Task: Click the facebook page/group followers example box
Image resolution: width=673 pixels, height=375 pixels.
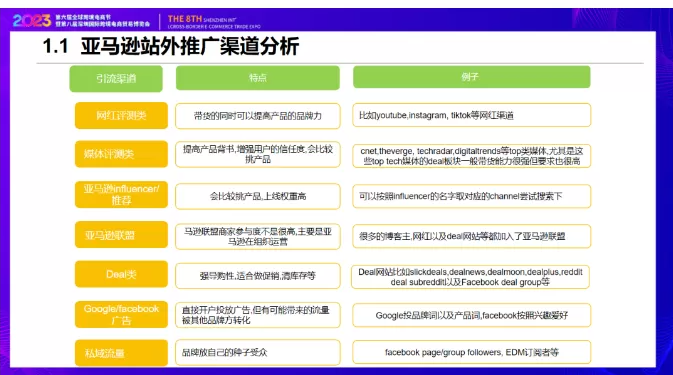Action: [472, 352]
